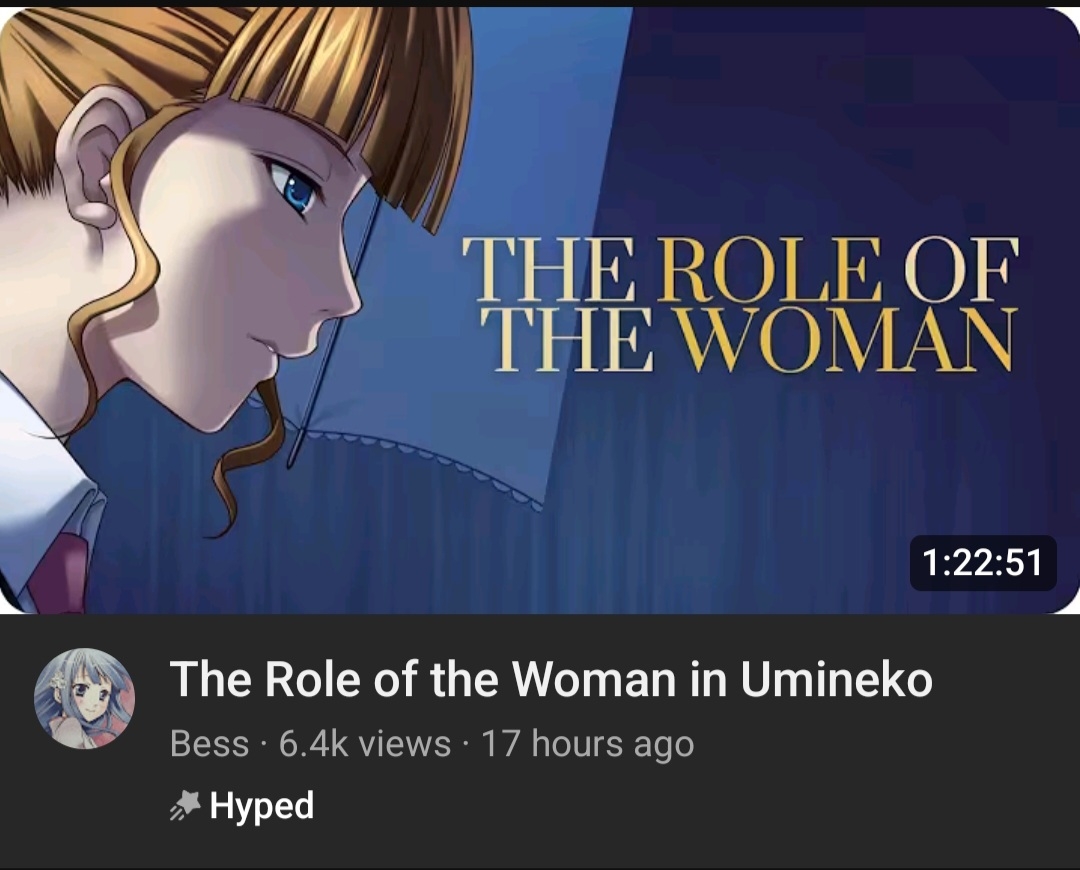Screen dimensions: 1080x870
Task: Open the channel avatar next to the title
Action: 84,698
